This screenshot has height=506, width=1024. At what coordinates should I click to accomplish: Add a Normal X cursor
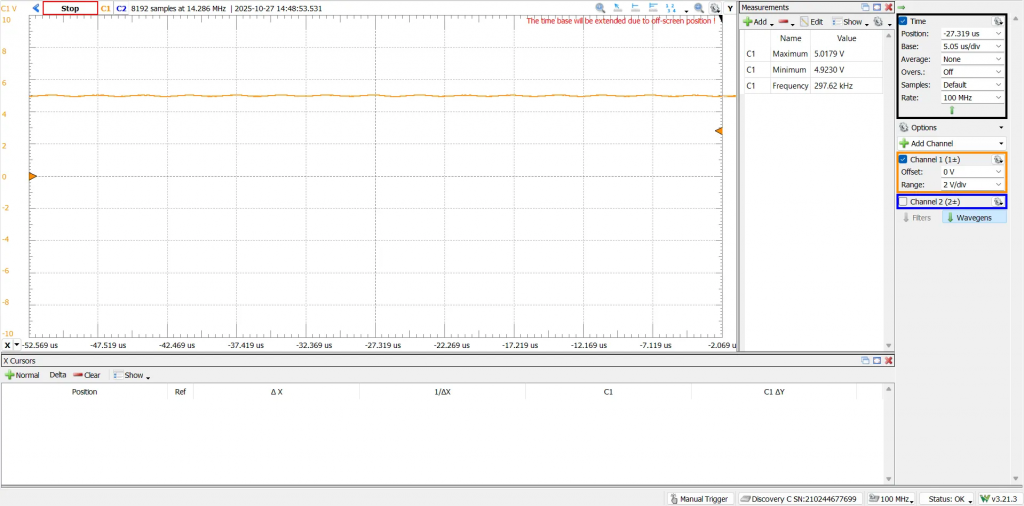(x=22, y=375)
